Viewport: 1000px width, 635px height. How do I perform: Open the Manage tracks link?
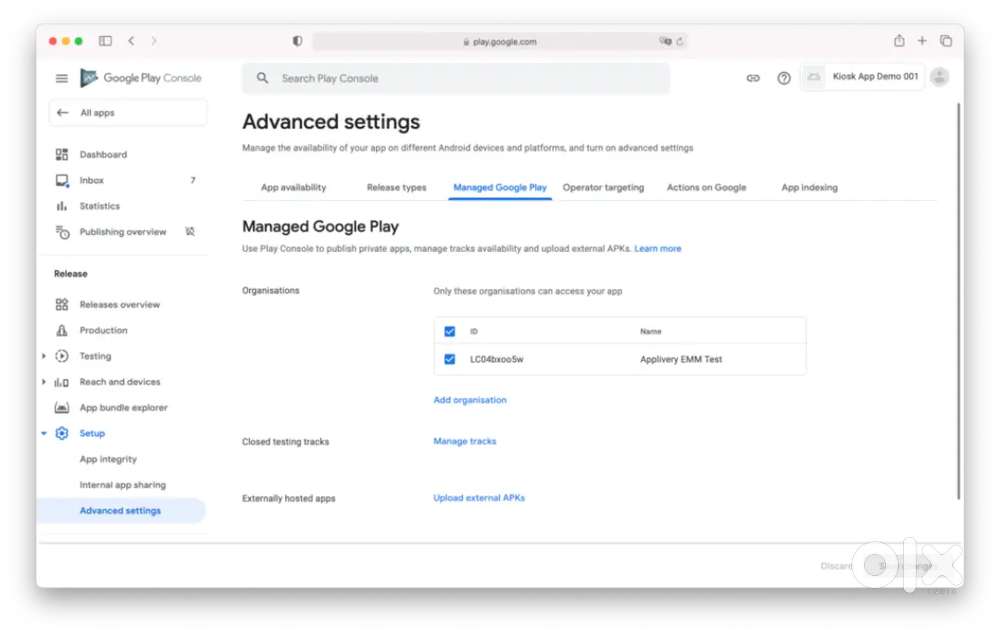(x=465, y=441)
